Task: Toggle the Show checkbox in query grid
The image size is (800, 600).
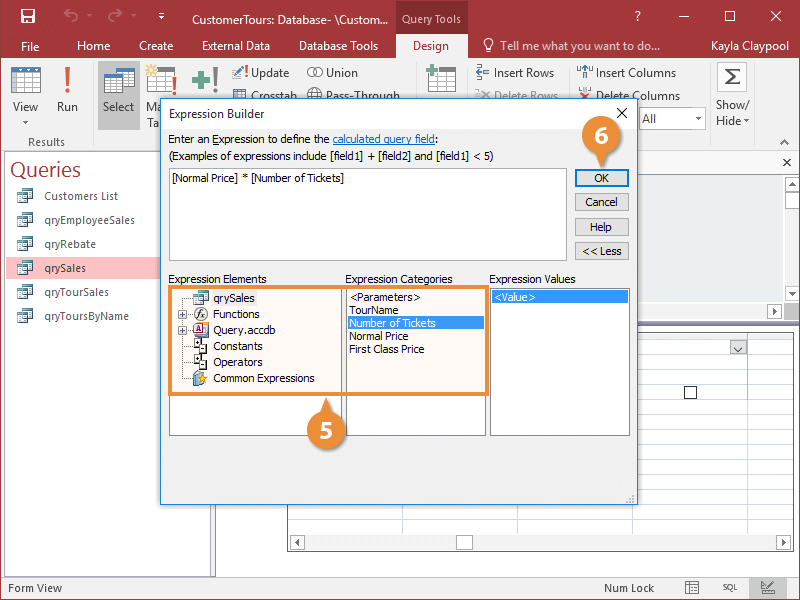Action: (690, 392)
